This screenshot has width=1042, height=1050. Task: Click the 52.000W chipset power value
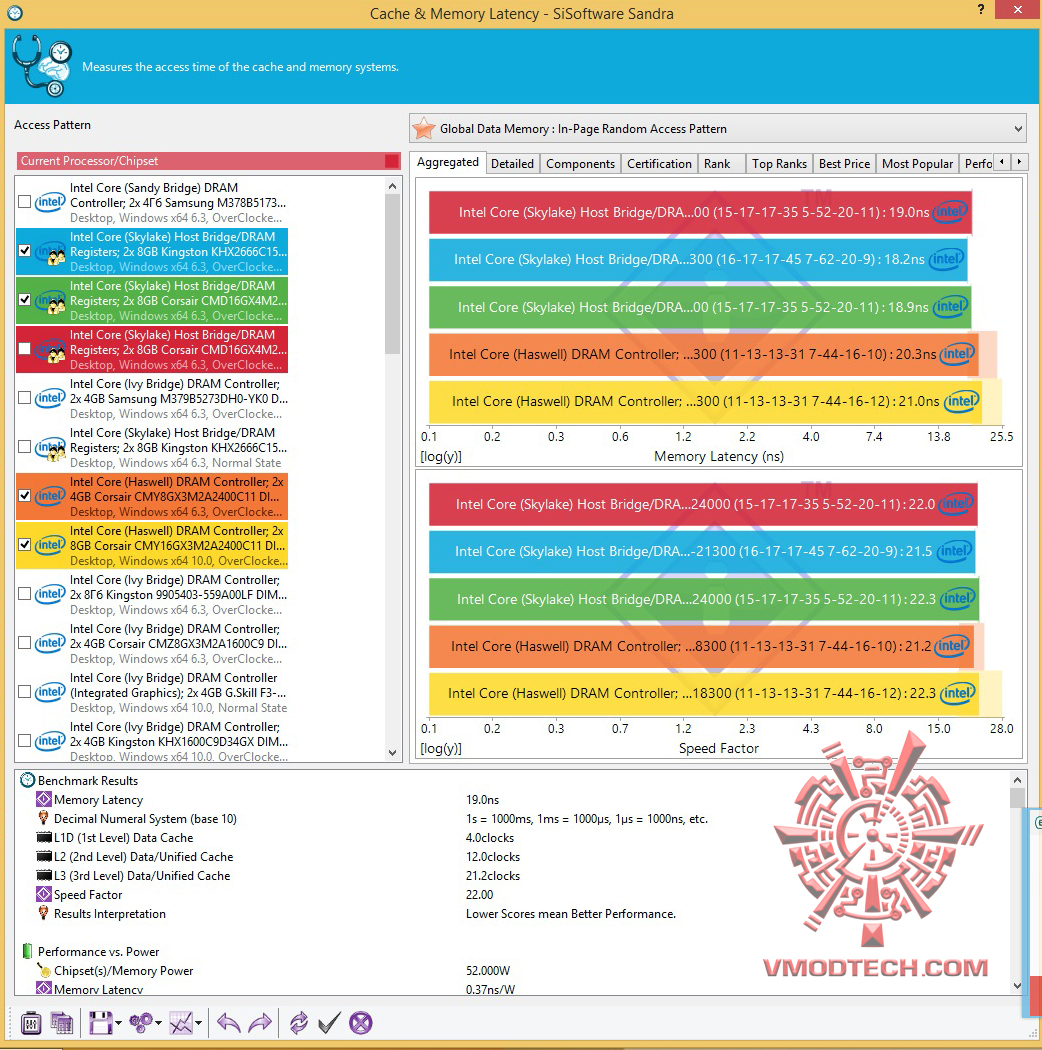(x=488, y=970)
